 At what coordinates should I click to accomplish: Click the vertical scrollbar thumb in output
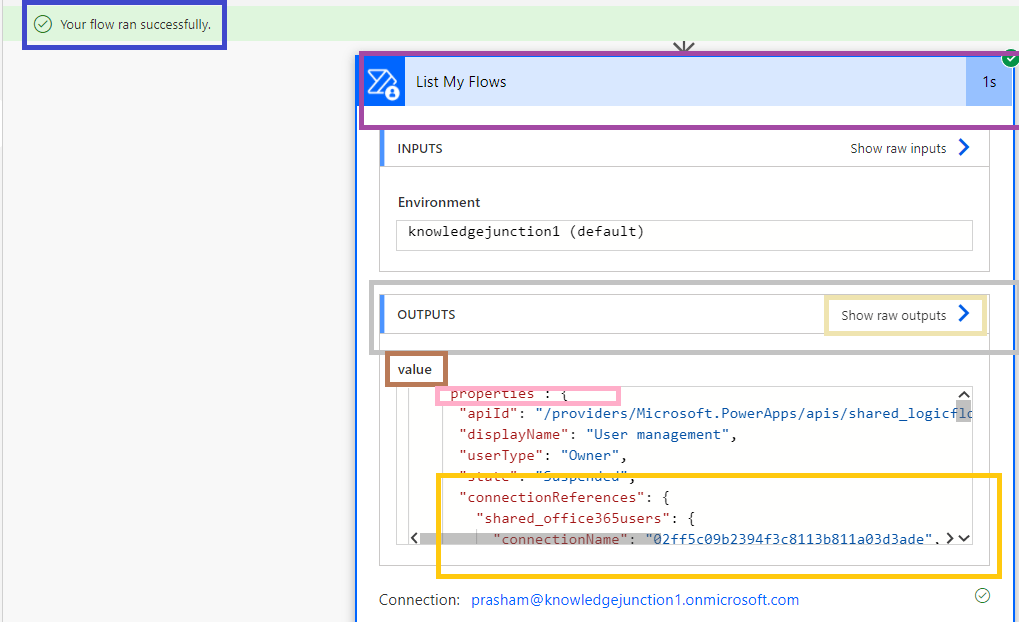coord(964,411)
